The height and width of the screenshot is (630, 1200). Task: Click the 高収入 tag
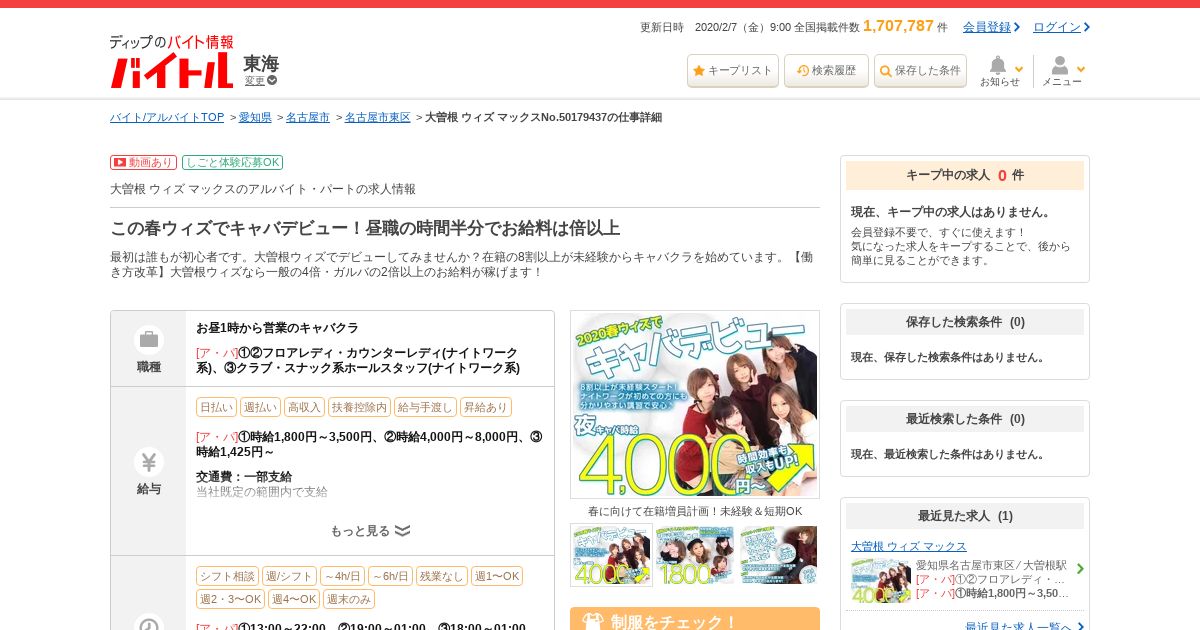coord(304,407)
